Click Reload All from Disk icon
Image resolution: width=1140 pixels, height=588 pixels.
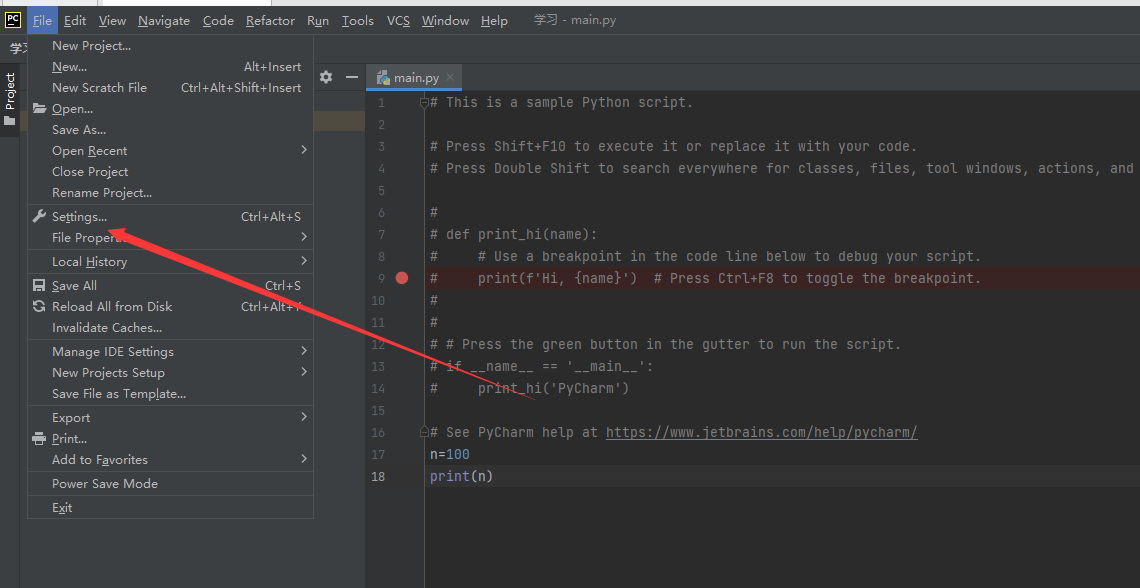[39, 307]
